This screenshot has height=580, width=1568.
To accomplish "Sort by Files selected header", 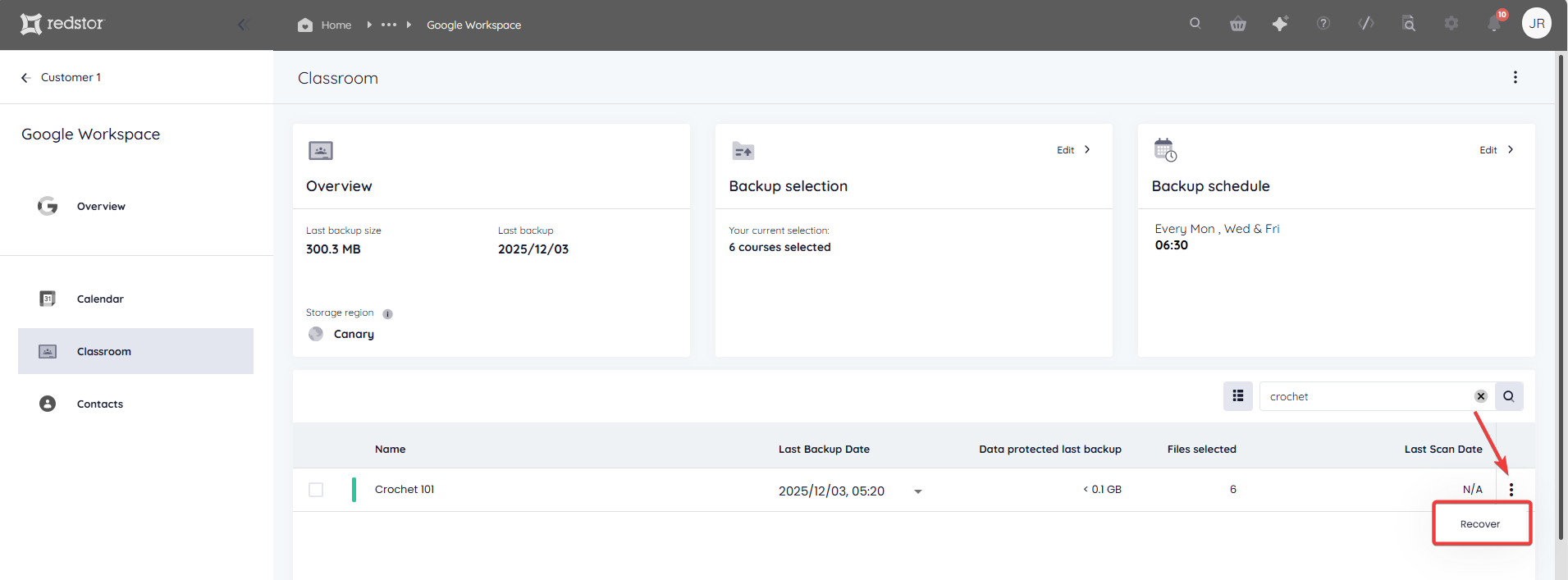I will pos(1201,450).
